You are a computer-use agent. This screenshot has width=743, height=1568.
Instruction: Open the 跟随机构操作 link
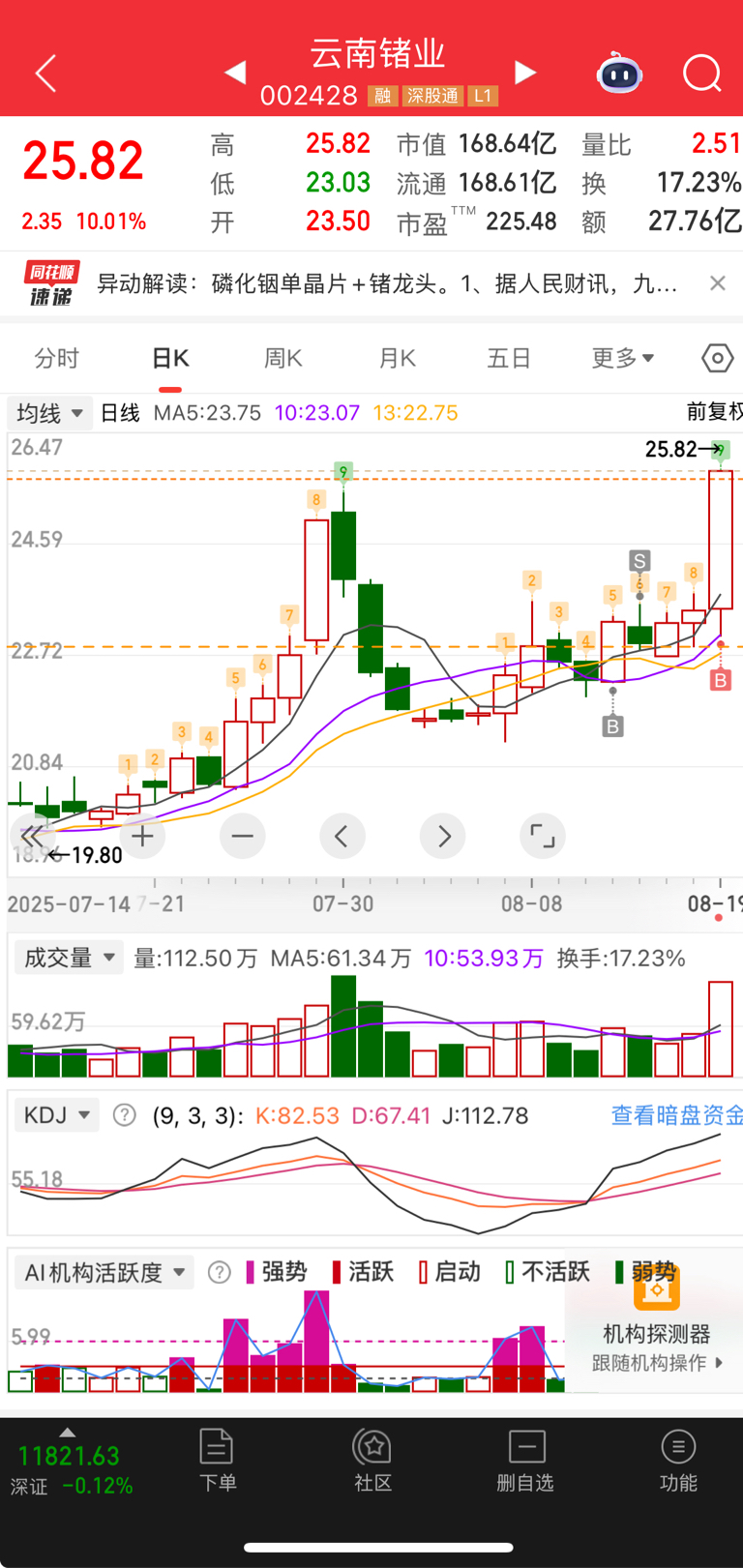pyautogui.click(x=657, y=1363)
